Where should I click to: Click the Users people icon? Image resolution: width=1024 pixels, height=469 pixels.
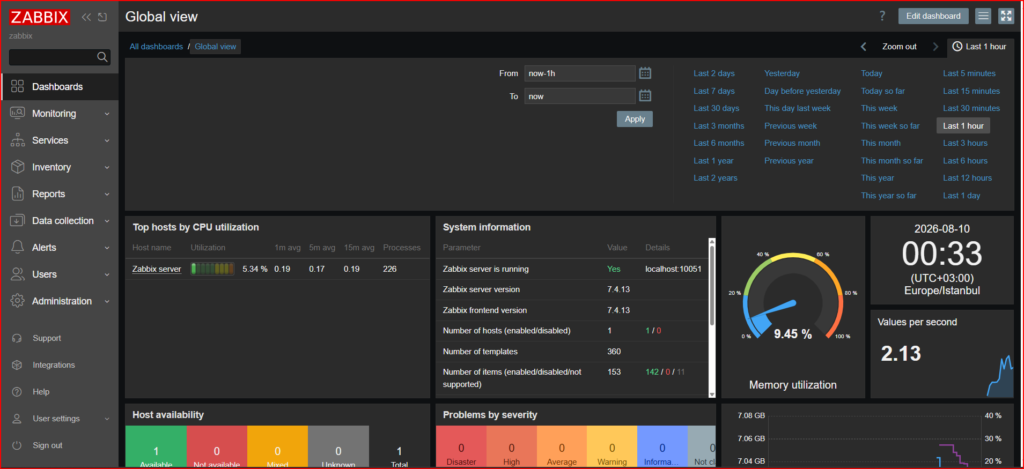pos(18,274)
